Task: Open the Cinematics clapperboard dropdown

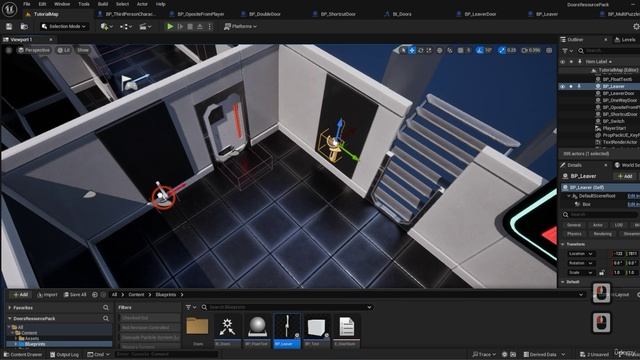Action: 145,27
